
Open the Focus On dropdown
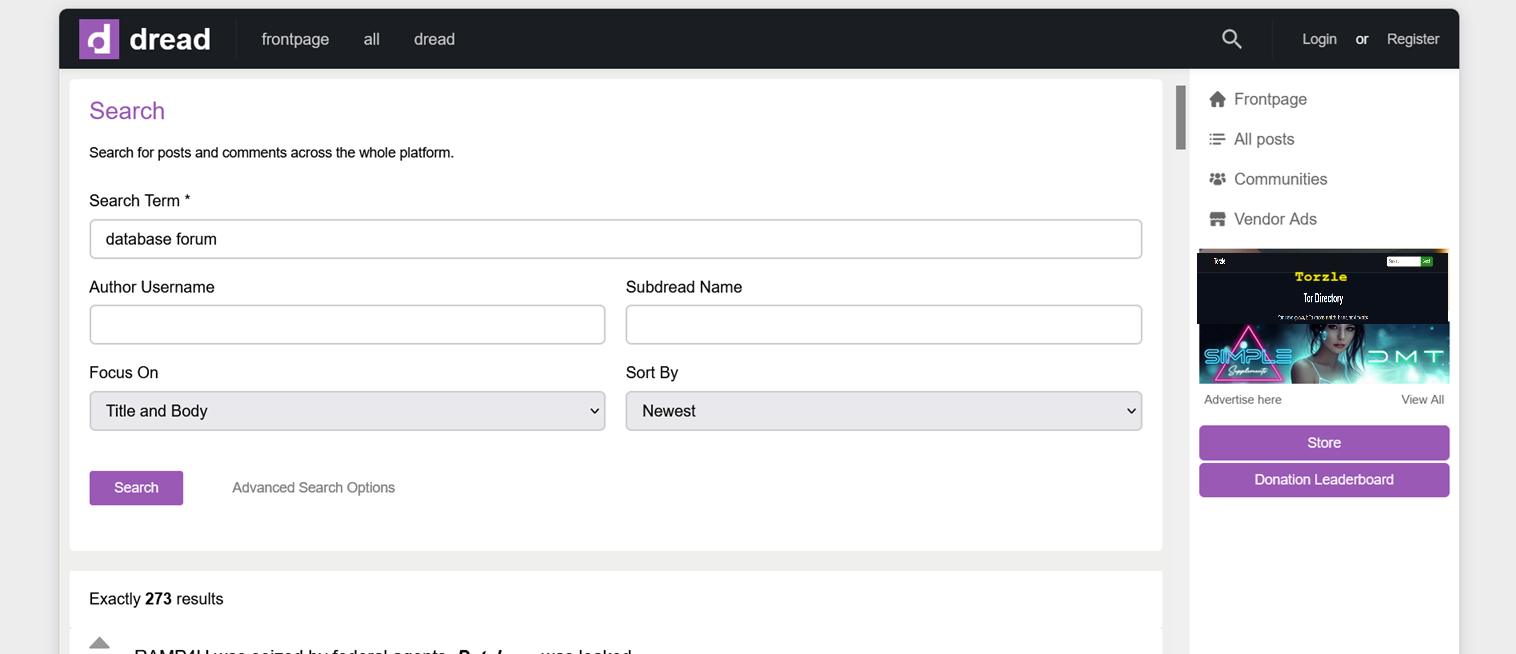click(347, 410)
